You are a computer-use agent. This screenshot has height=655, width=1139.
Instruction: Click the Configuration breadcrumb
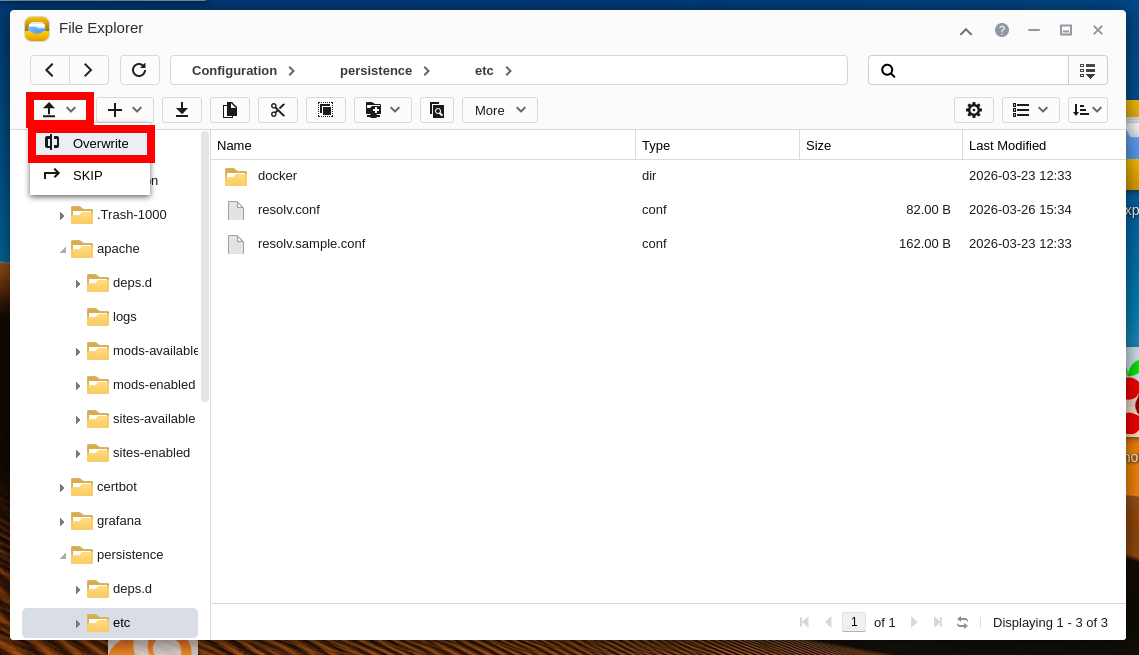click(x=234, y=70)
